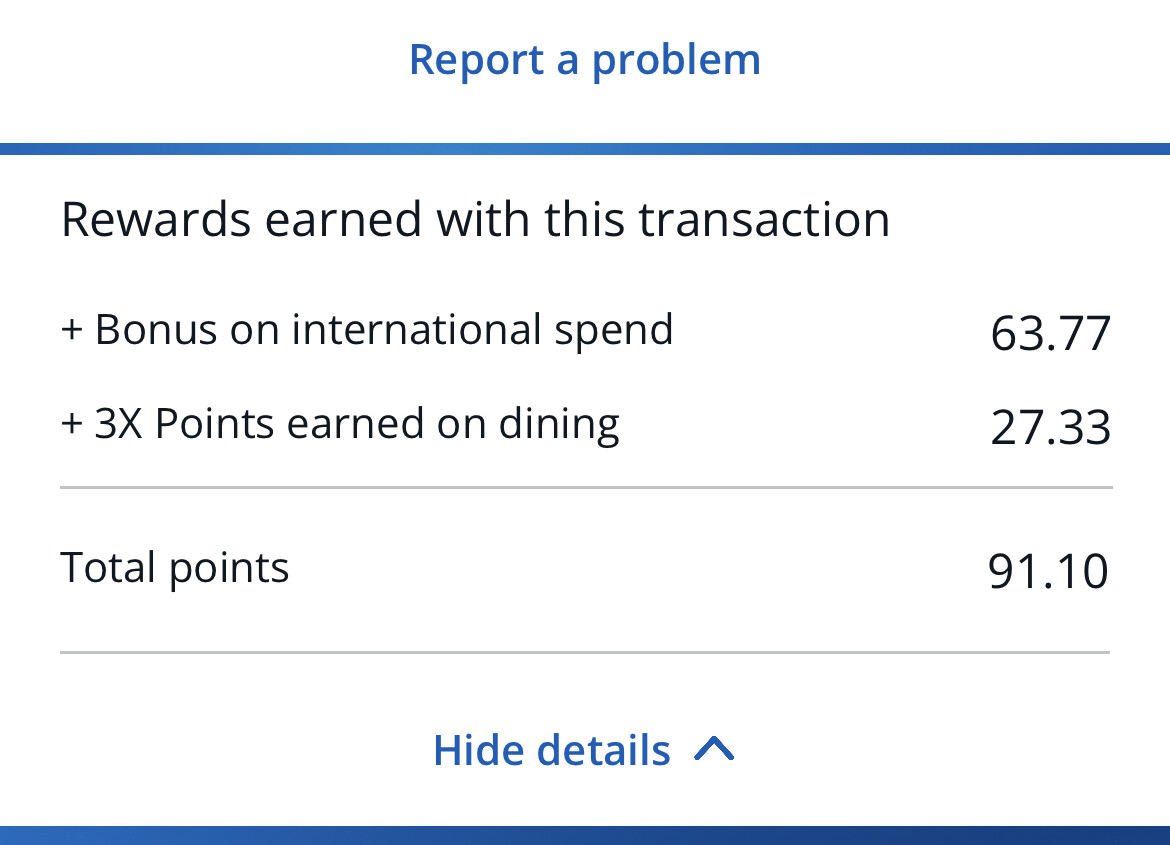Click the 27.33 dining points value
Viewport: 1170px width, 845px height.
pos(1051,427)
